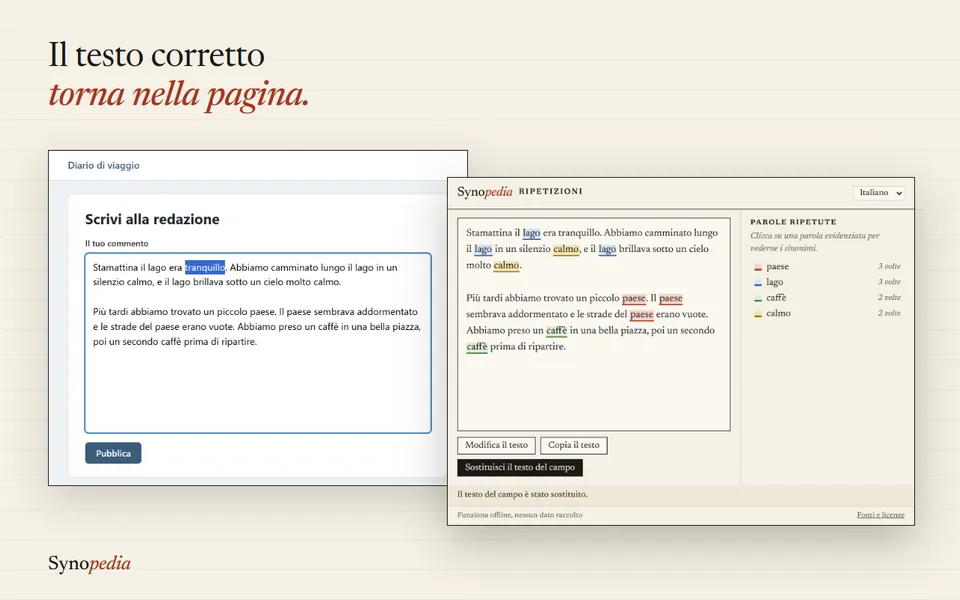
Task: Click highlighted paese after un piccolo
Action: click(x=634, y=298)
